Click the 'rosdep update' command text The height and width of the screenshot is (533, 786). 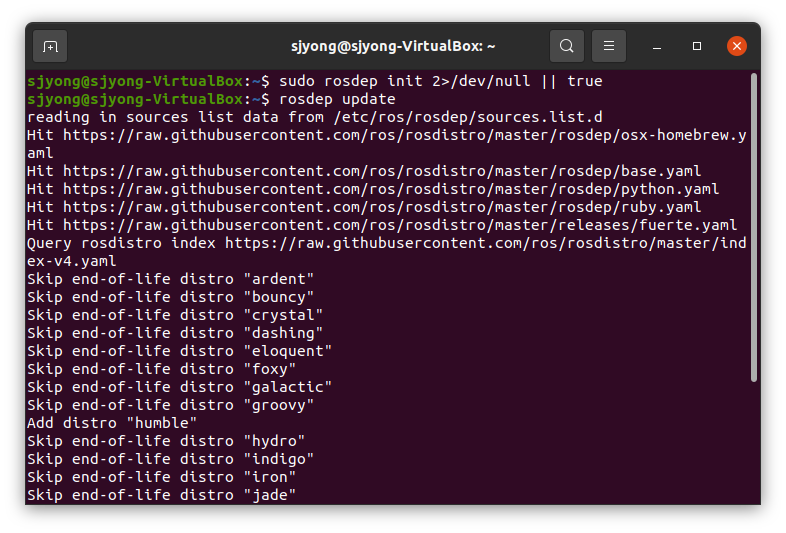tap(337, 99)
